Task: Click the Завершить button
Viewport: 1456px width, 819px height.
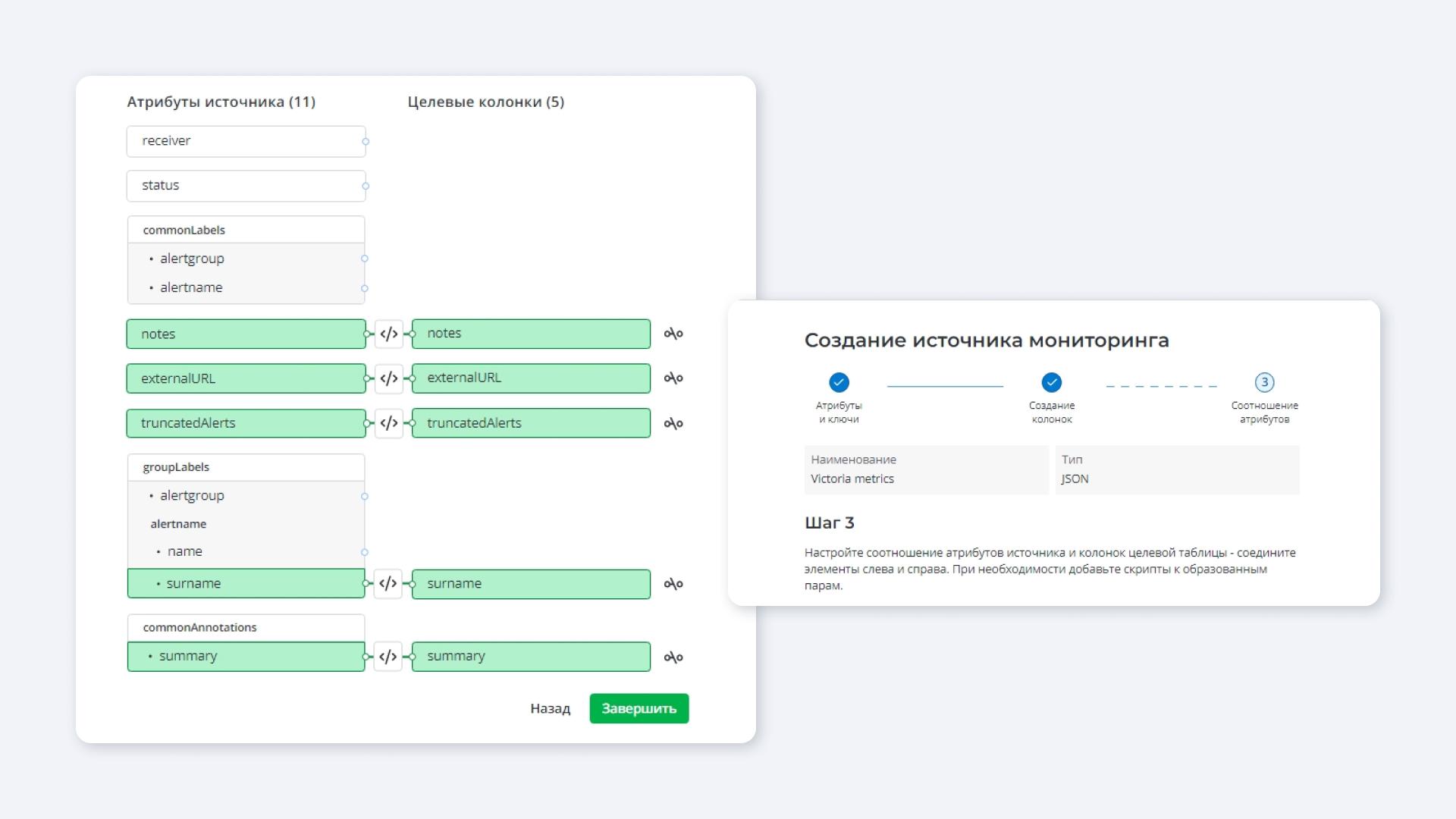Action: click(x=639, y=708)
